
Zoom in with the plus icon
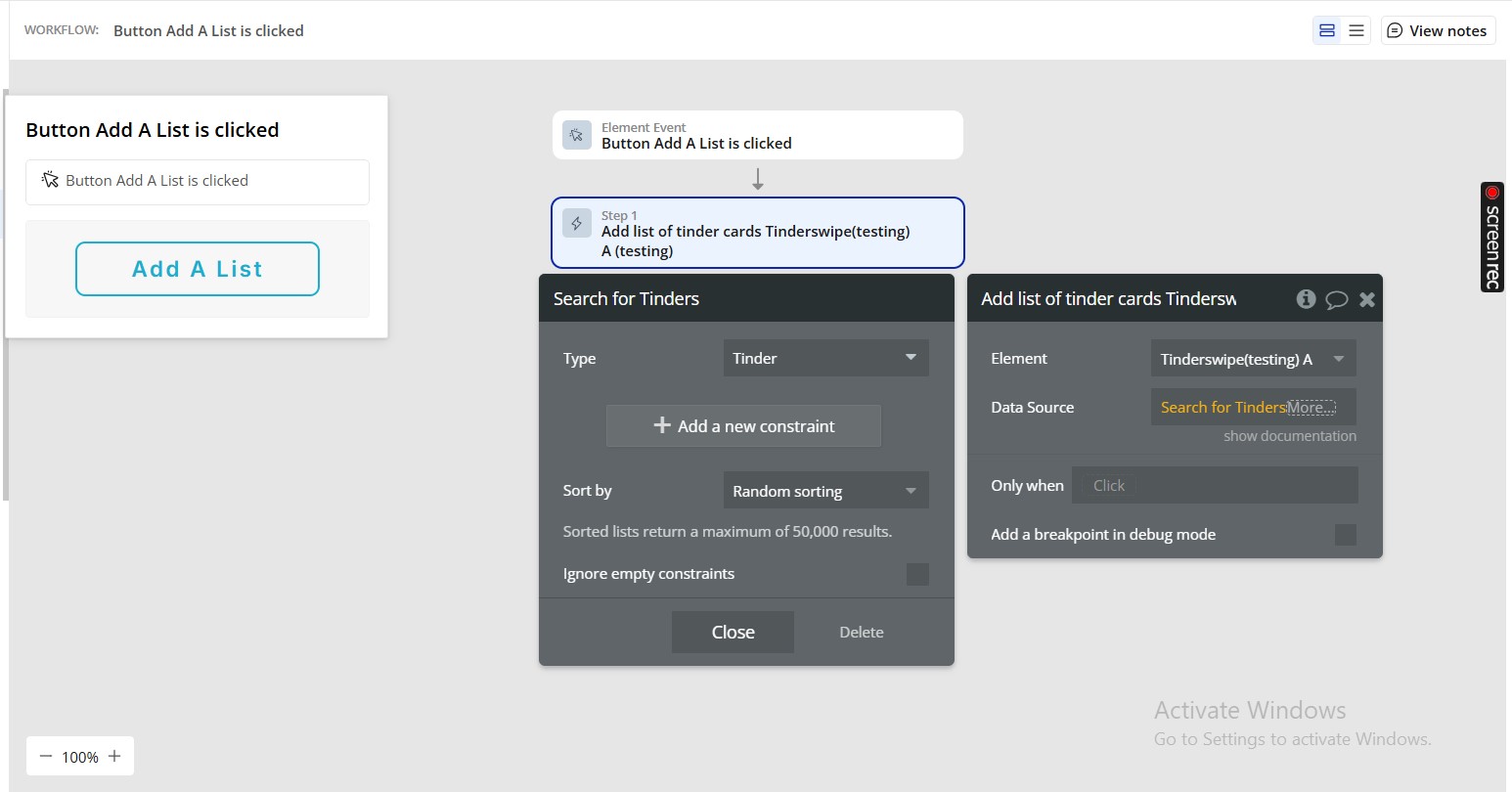pyautogui.click(x=114, y=756)
